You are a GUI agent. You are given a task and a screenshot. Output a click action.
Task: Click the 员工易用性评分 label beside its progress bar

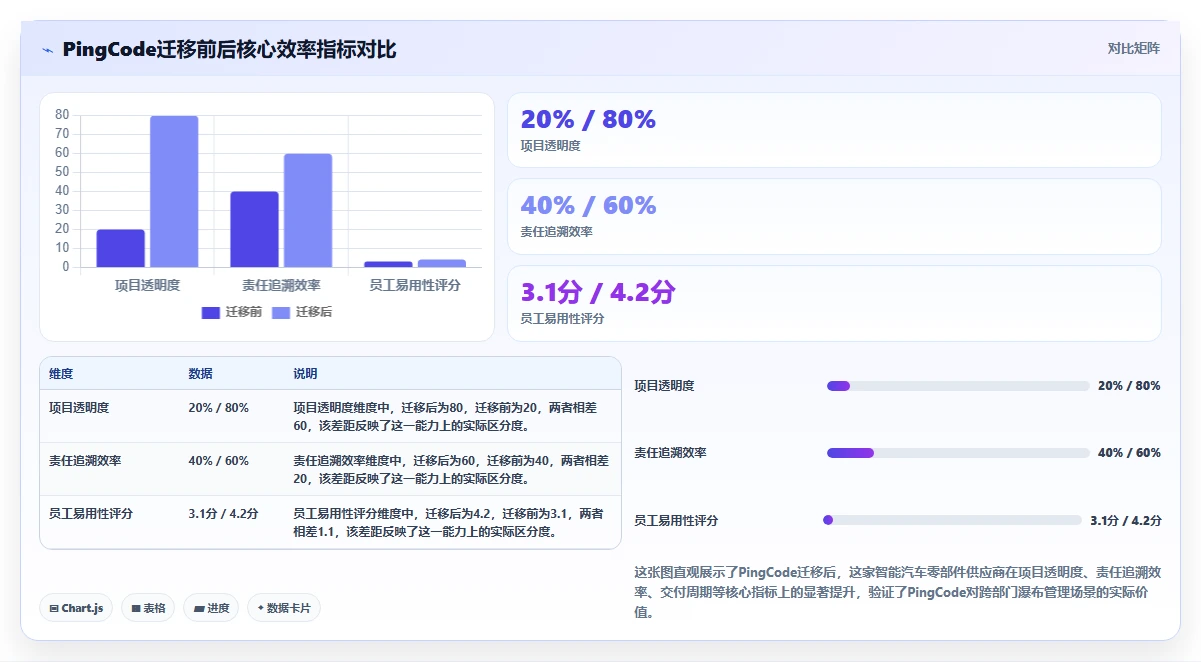click(676, 521)
